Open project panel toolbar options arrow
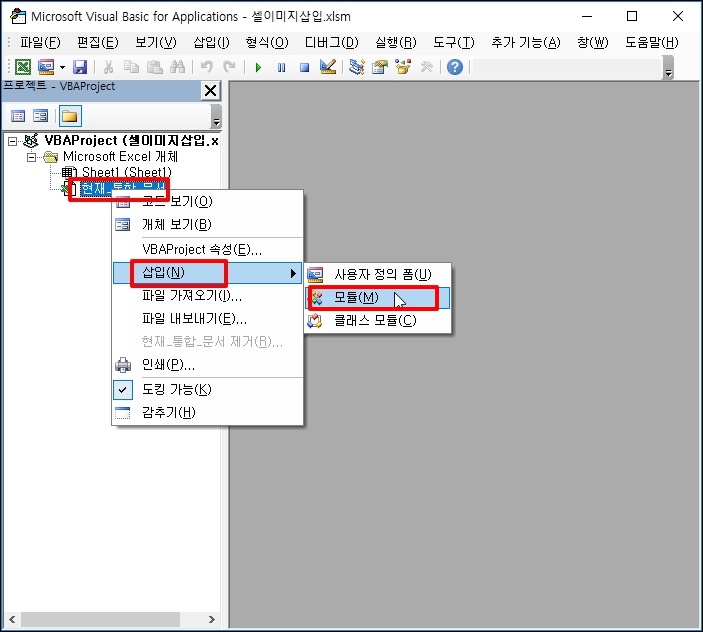Screen dimensions: 703x632 point(217,117)
